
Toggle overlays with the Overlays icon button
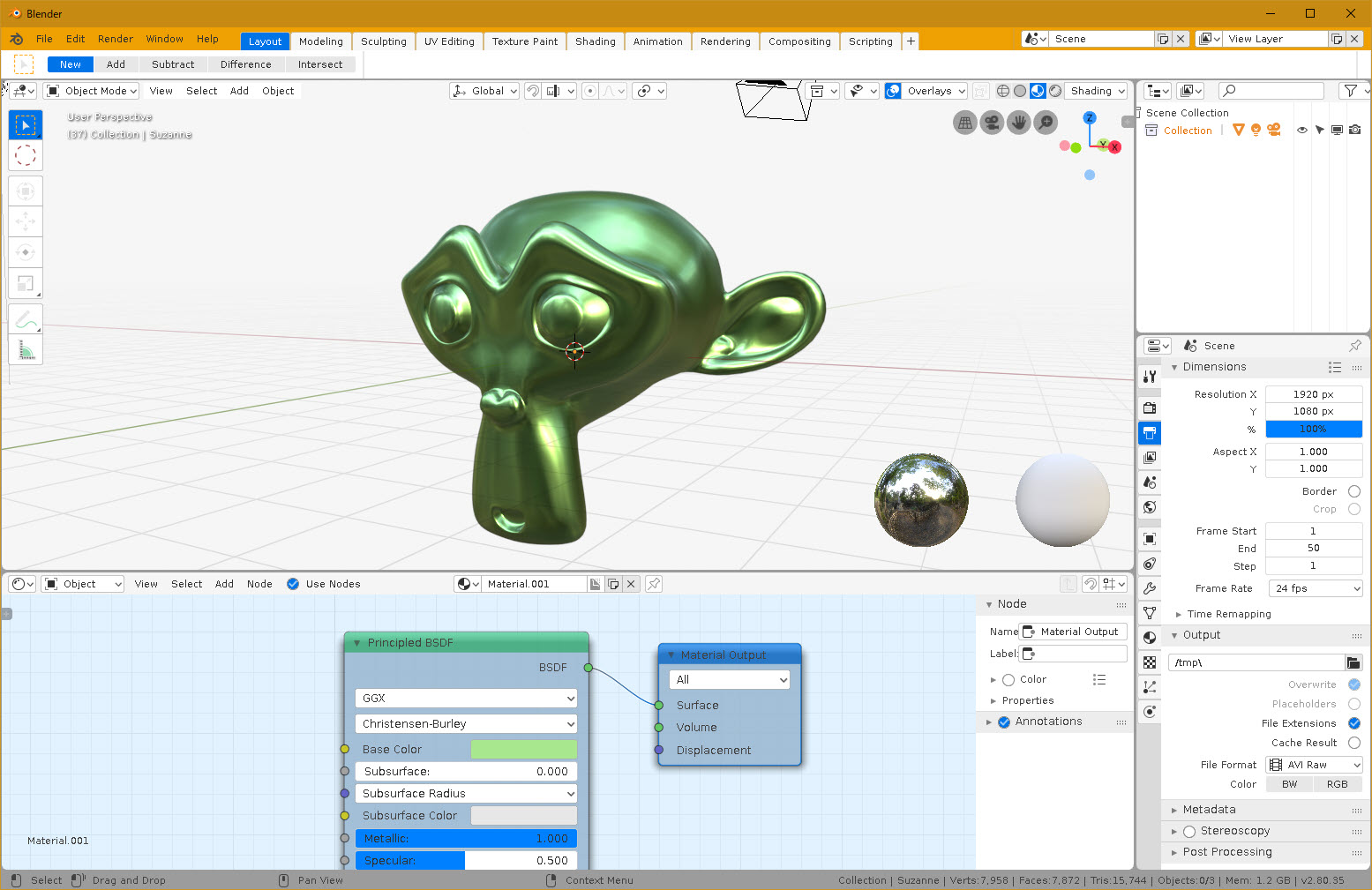[893, 91]
